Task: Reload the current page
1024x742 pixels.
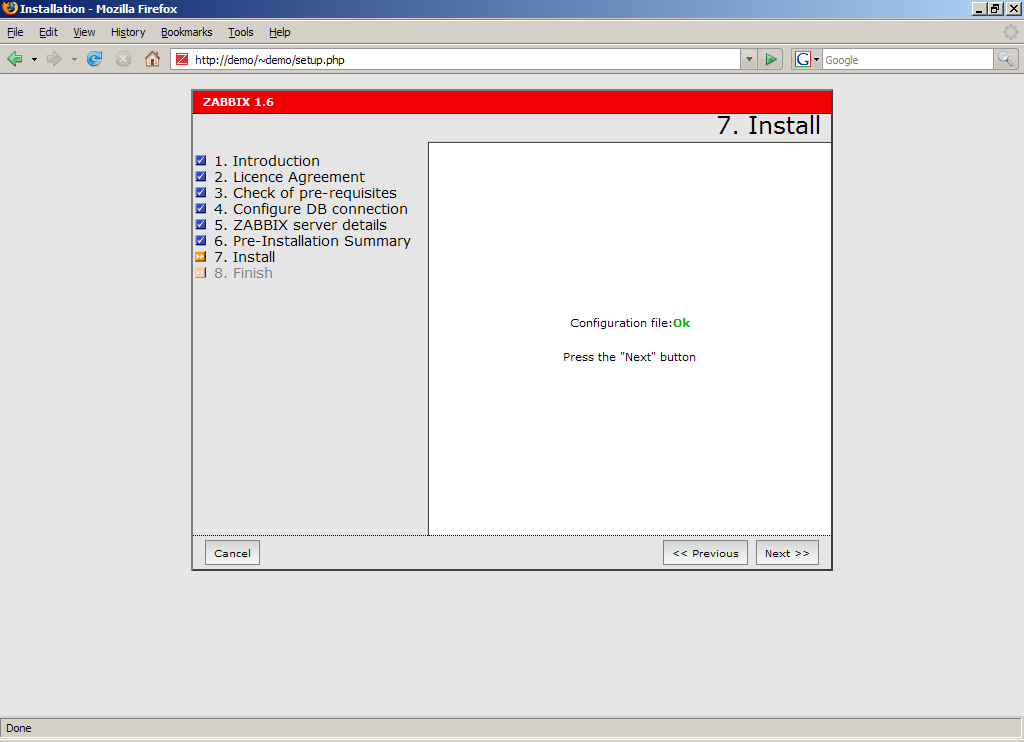Action: pyautogui.click(x=95, y=59)
